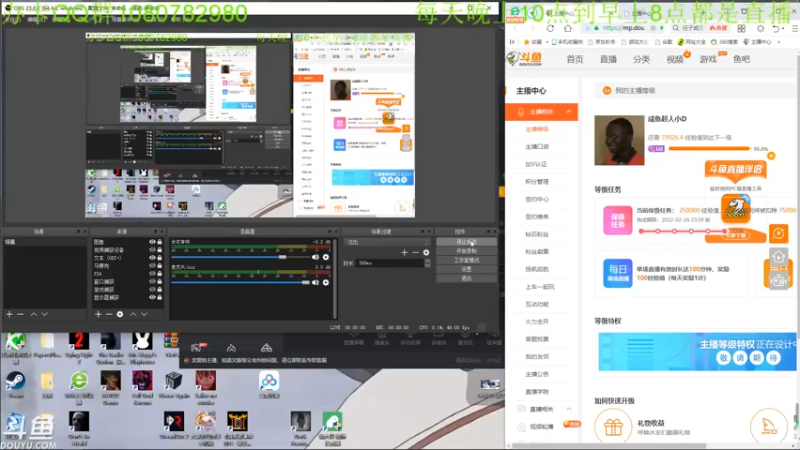Viewport: 800px width, 450px height.
Task: Close the Douyu companion popup with orange X
Action: [771, 156]
